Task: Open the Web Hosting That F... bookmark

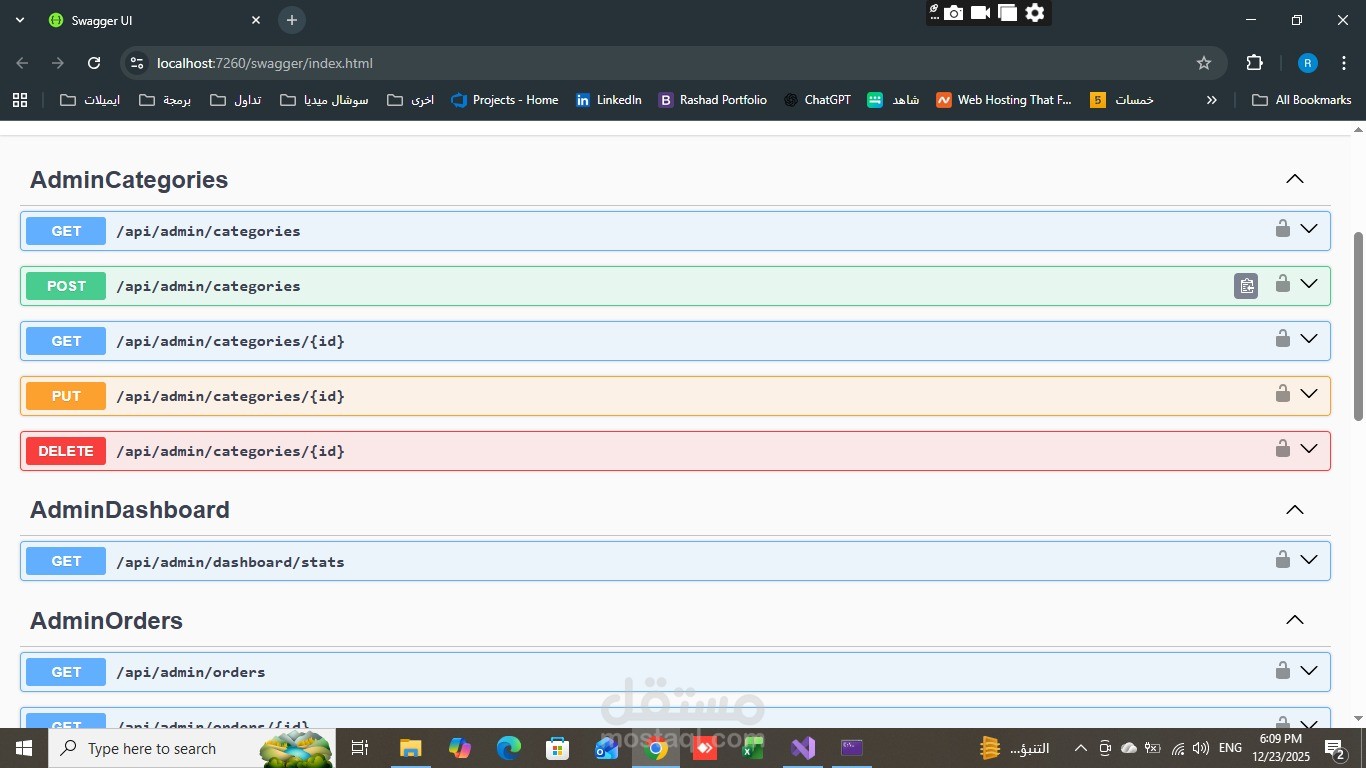Action: (1004, 100)
